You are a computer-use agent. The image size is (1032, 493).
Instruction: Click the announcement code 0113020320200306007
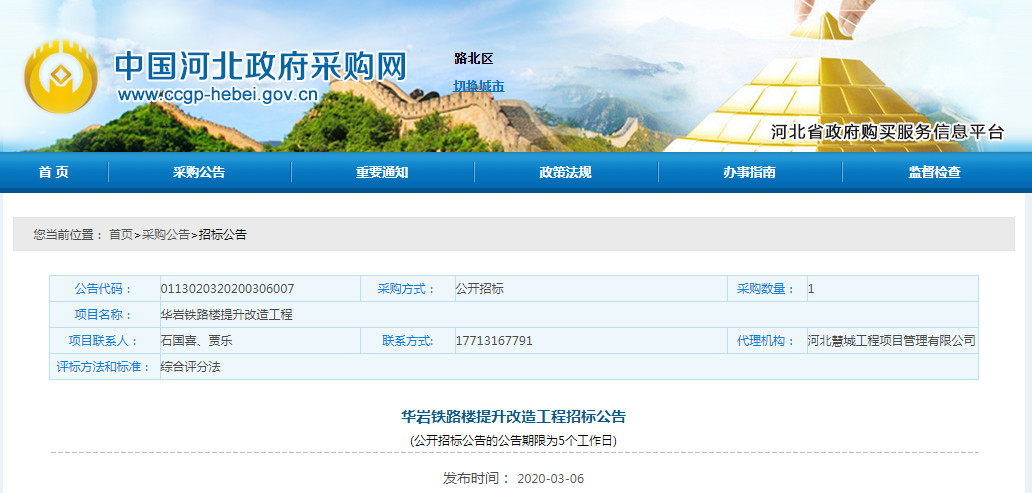click(x=227, y=289)
